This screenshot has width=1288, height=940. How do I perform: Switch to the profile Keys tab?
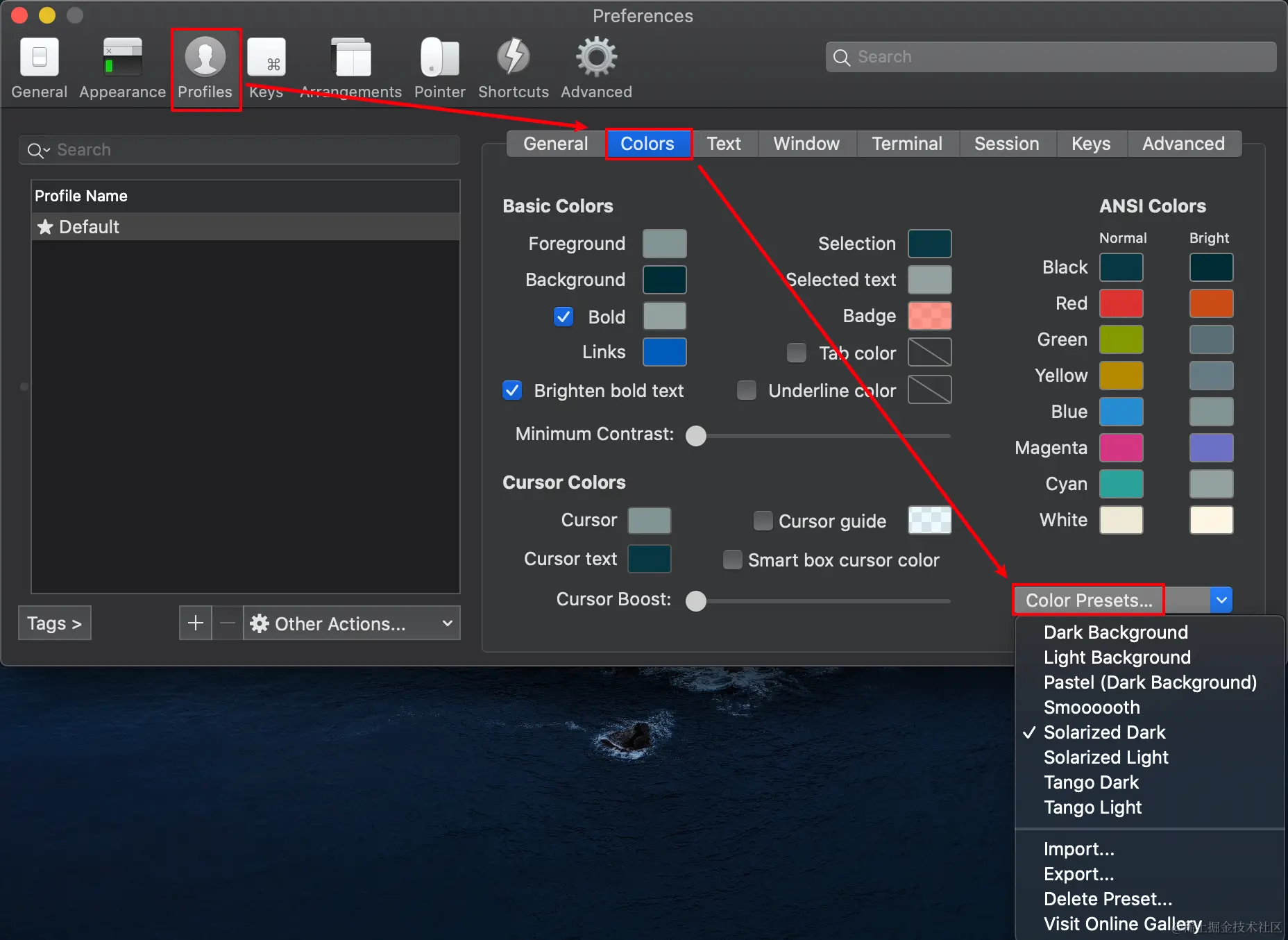[x=1091, y=144]
